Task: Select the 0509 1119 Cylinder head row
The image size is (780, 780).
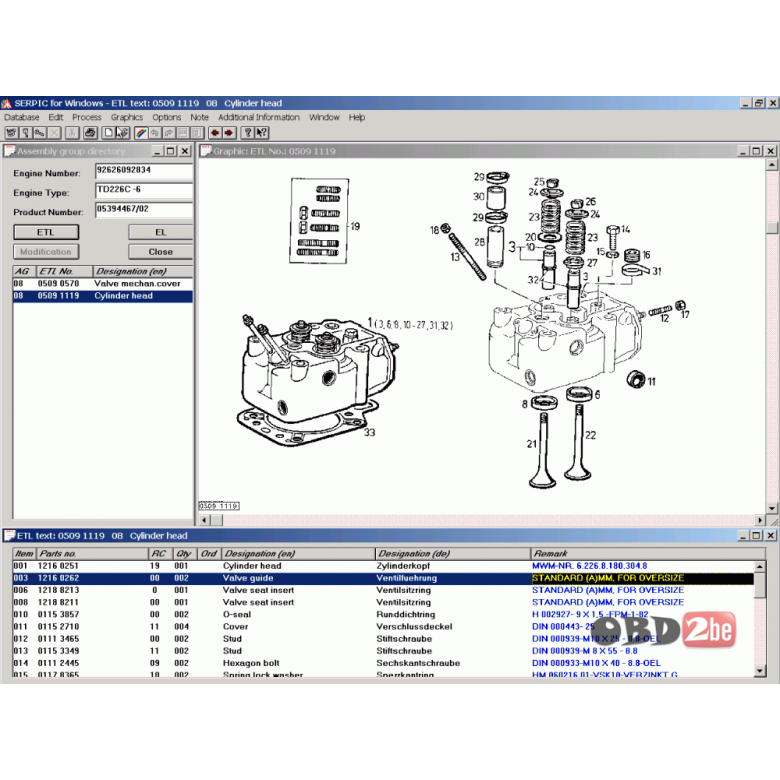Action: click(x=102, y=296)
